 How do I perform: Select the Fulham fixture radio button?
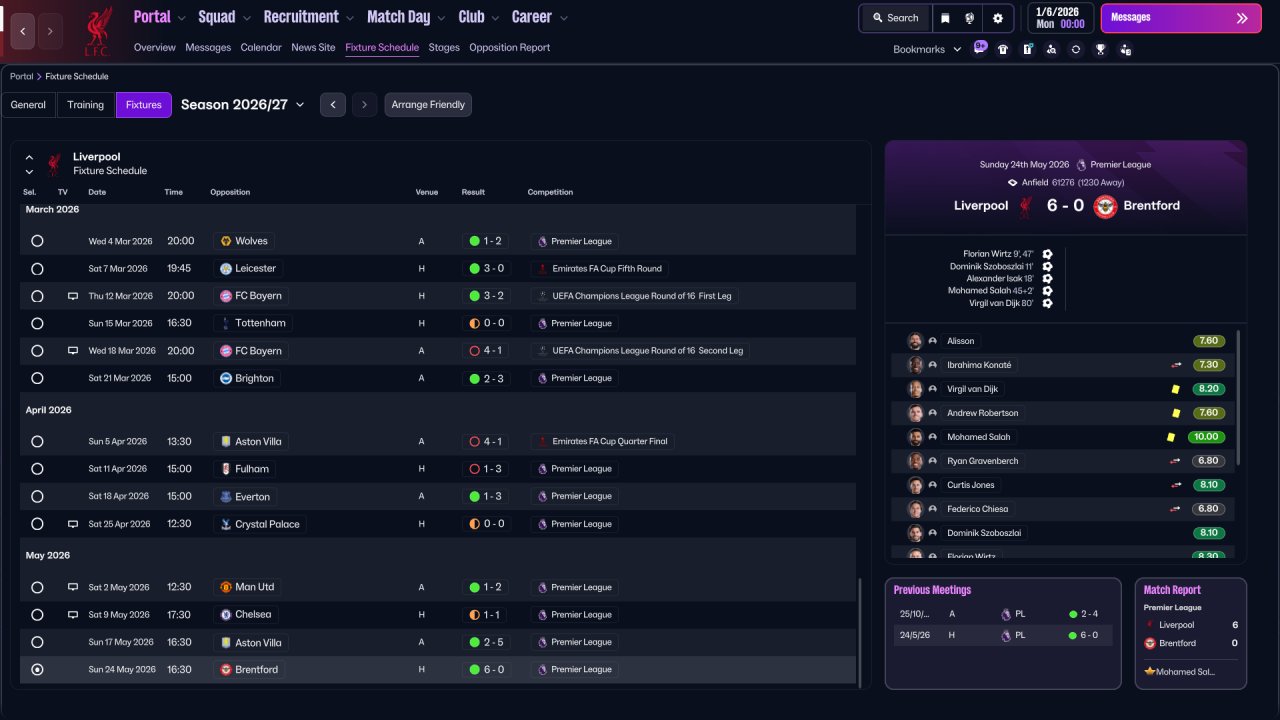37,468
